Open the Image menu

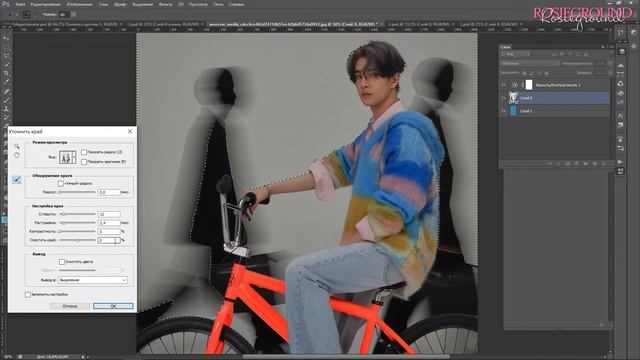(x=80, y=4)
